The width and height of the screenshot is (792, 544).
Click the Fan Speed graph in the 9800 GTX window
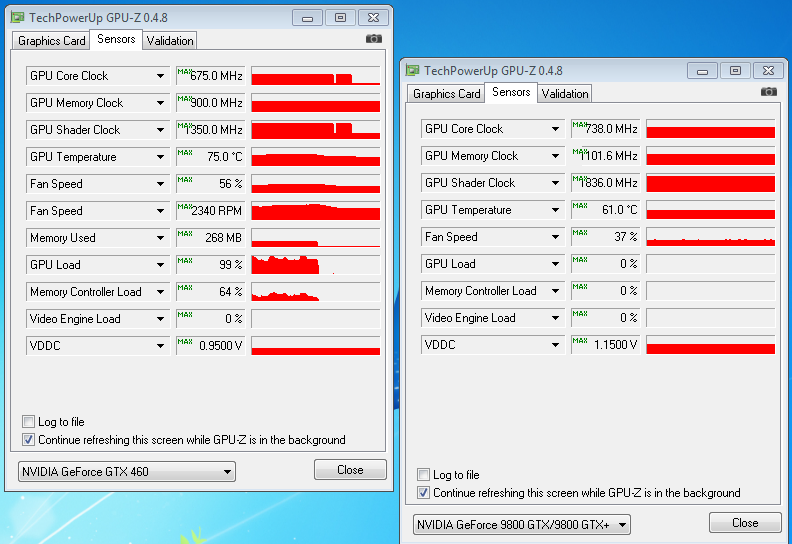click(711, 237)
